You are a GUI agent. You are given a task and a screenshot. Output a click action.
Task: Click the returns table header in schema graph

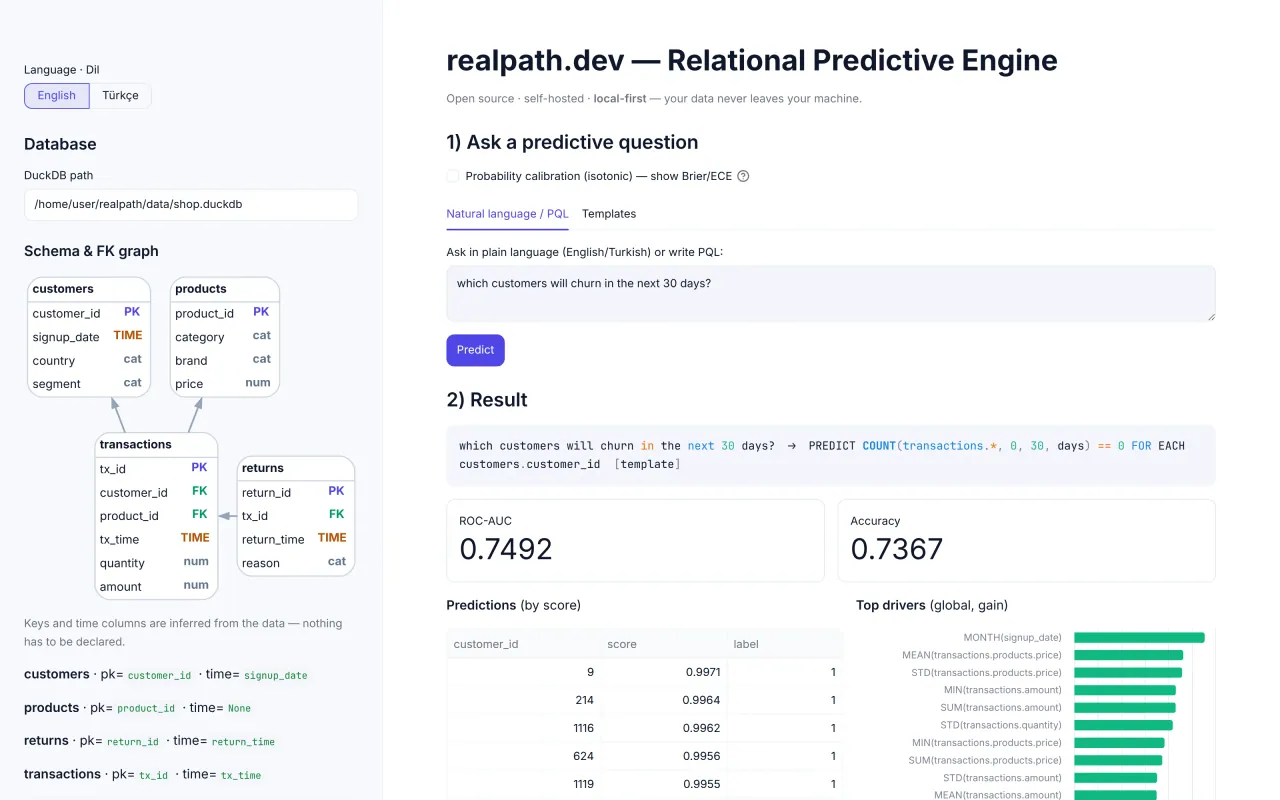coord(296,468)
